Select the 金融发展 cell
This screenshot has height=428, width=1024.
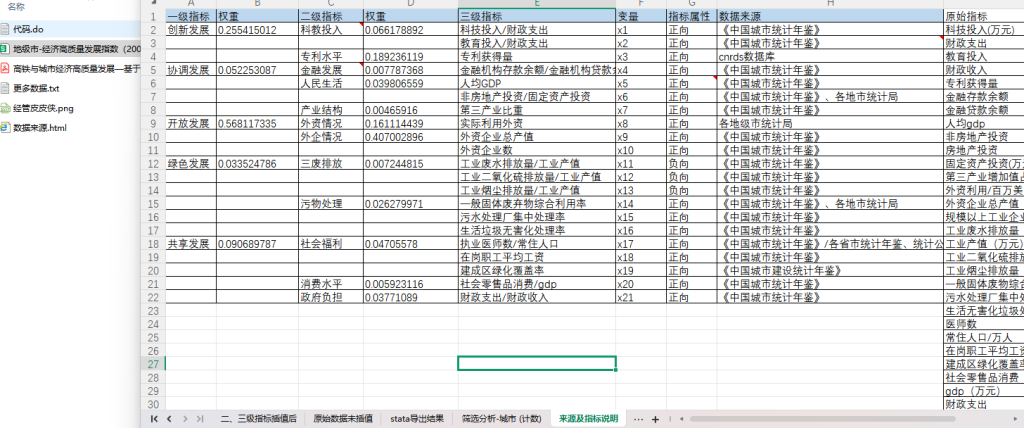pyautogui.click(x=330, y=70)
